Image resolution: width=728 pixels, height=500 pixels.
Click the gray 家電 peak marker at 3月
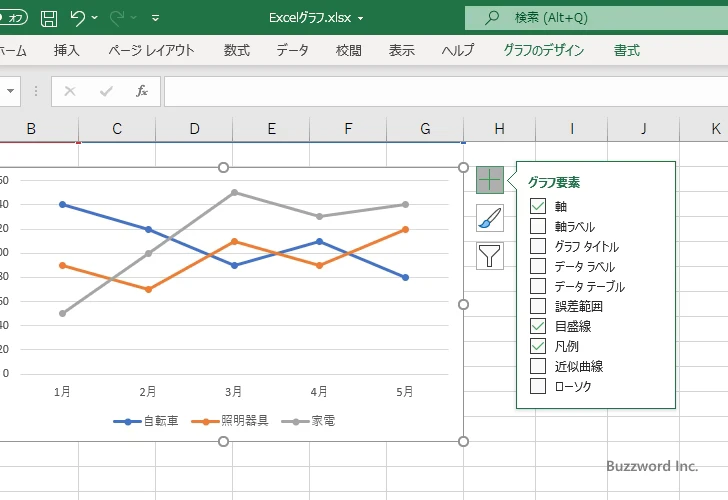pyautogui.click(x=234, y=192)
